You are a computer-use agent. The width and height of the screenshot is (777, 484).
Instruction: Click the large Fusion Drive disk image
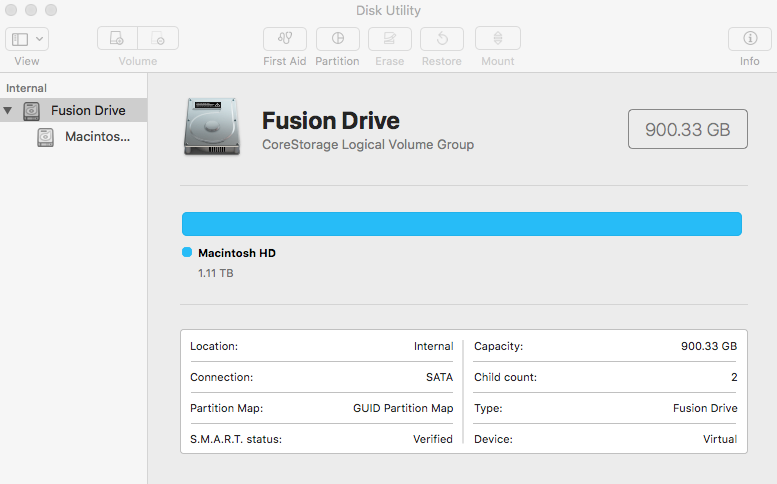(212, 127)
